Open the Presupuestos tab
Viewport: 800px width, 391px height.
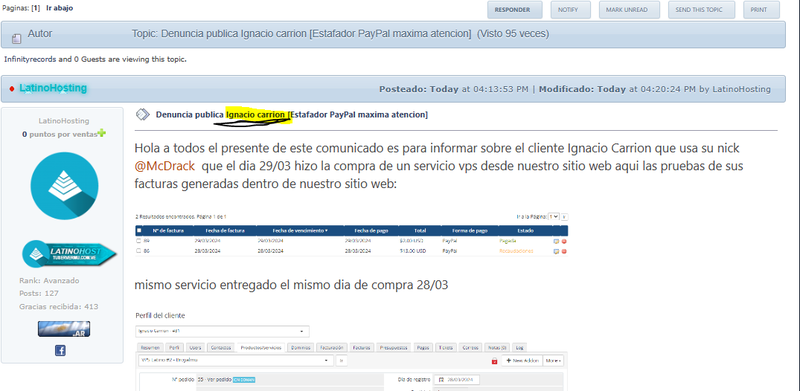[393, 348]
